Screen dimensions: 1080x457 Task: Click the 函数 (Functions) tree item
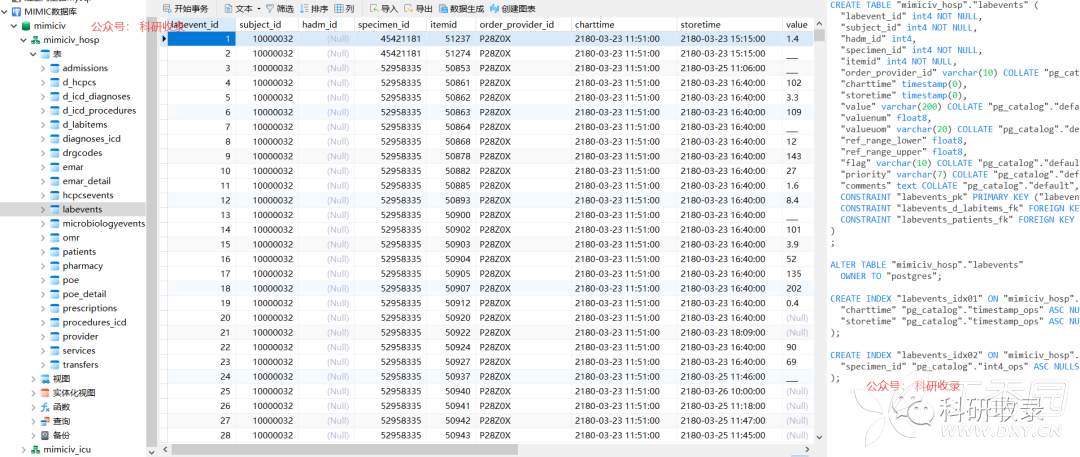pyautogui.click(x=61, y=407)
